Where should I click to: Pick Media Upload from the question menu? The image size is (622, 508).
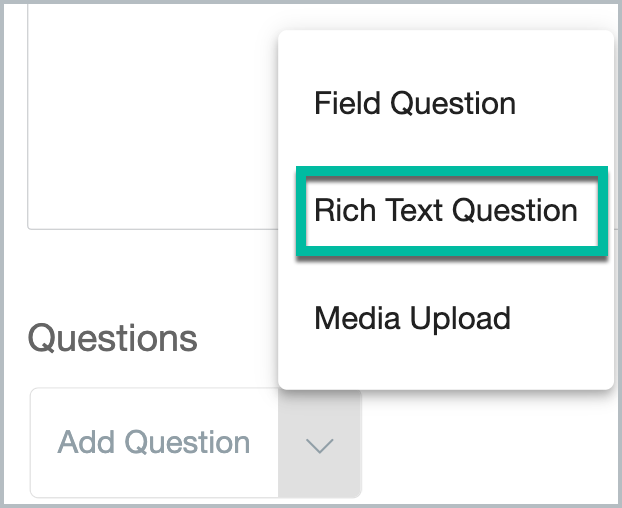tap(413, 318)
